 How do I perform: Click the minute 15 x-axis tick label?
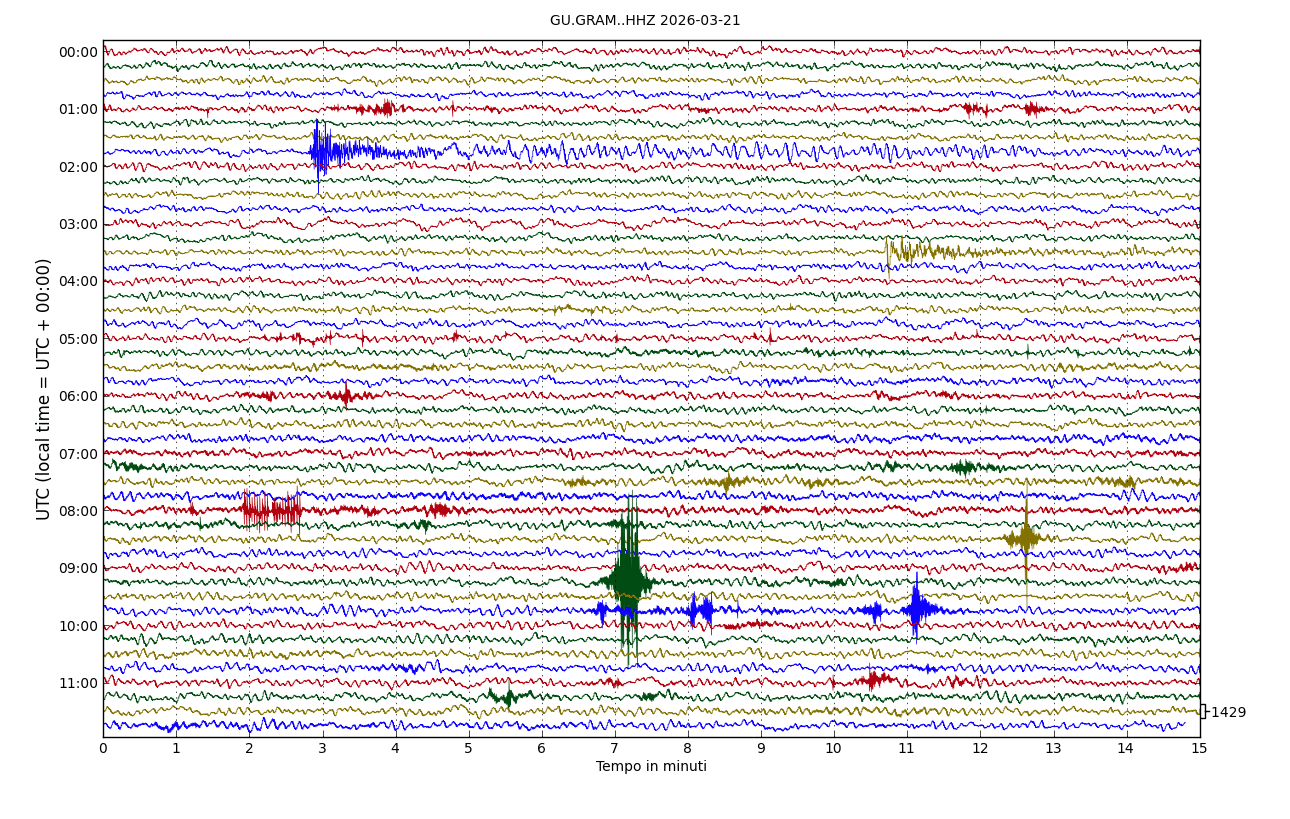pos(1200,748)
